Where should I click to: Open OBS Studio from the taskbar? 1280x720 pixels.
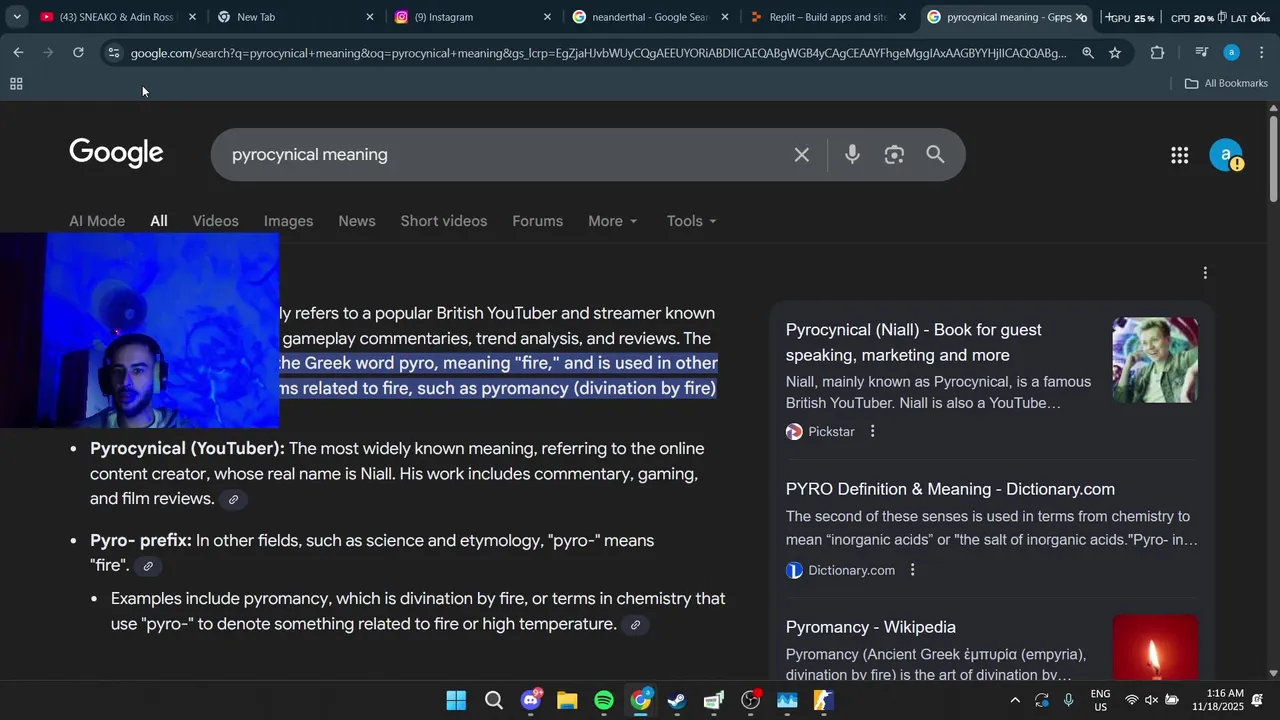[x=750, y=700]
